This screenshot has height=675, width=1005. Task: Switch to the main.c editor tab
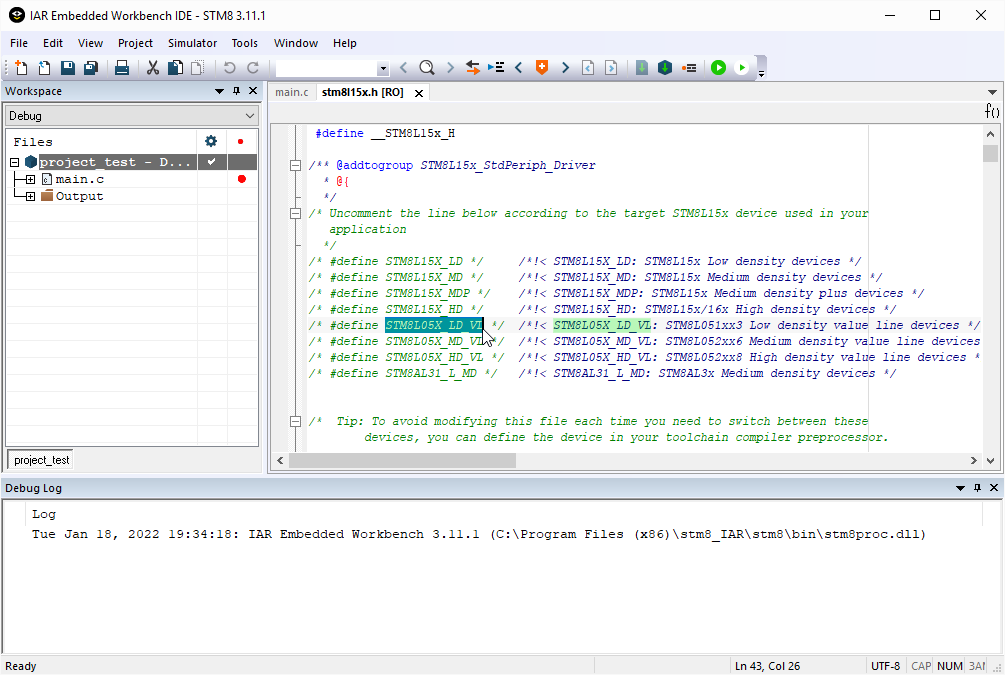292,92
